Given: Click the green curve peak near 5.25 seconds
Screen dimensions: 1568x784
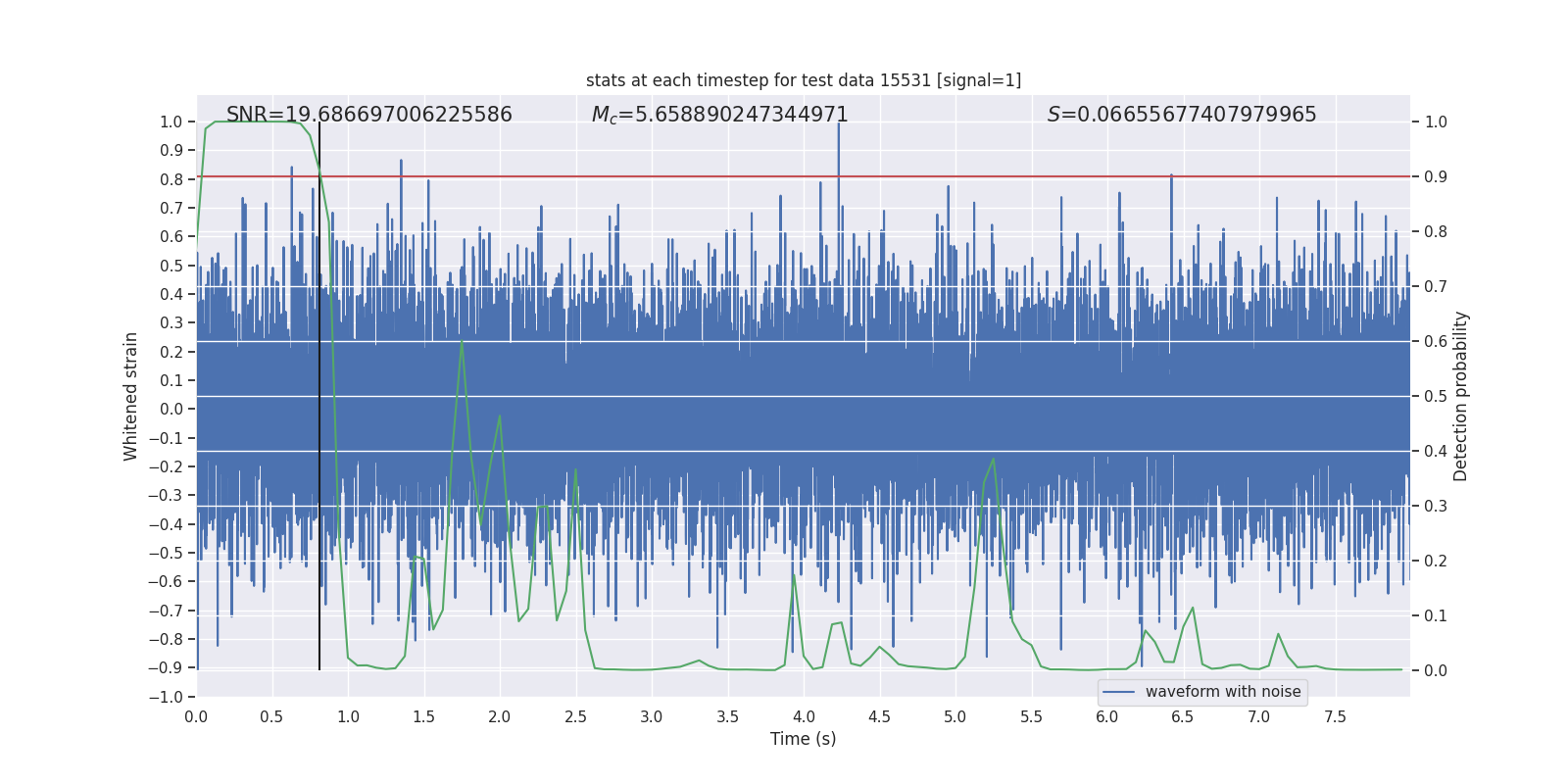Looking at the screenshot, I should coord(994,459).
